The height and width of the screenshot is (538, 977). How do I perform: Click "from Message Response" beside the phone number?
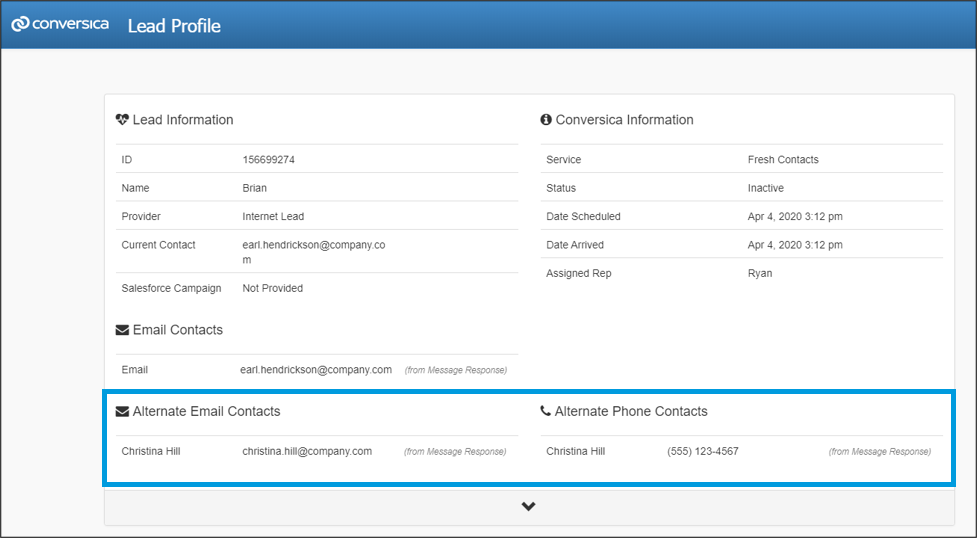(x=880, y=452)
